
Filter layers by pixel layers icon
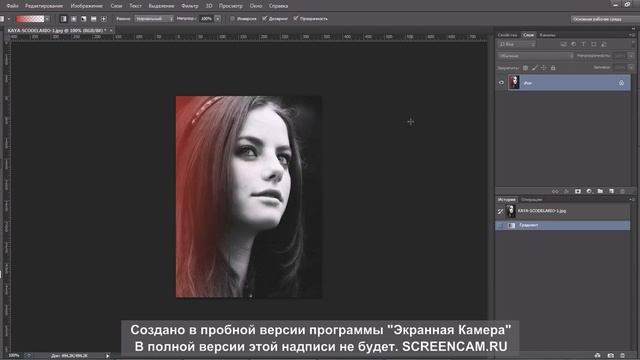click(x=564, y=44)
